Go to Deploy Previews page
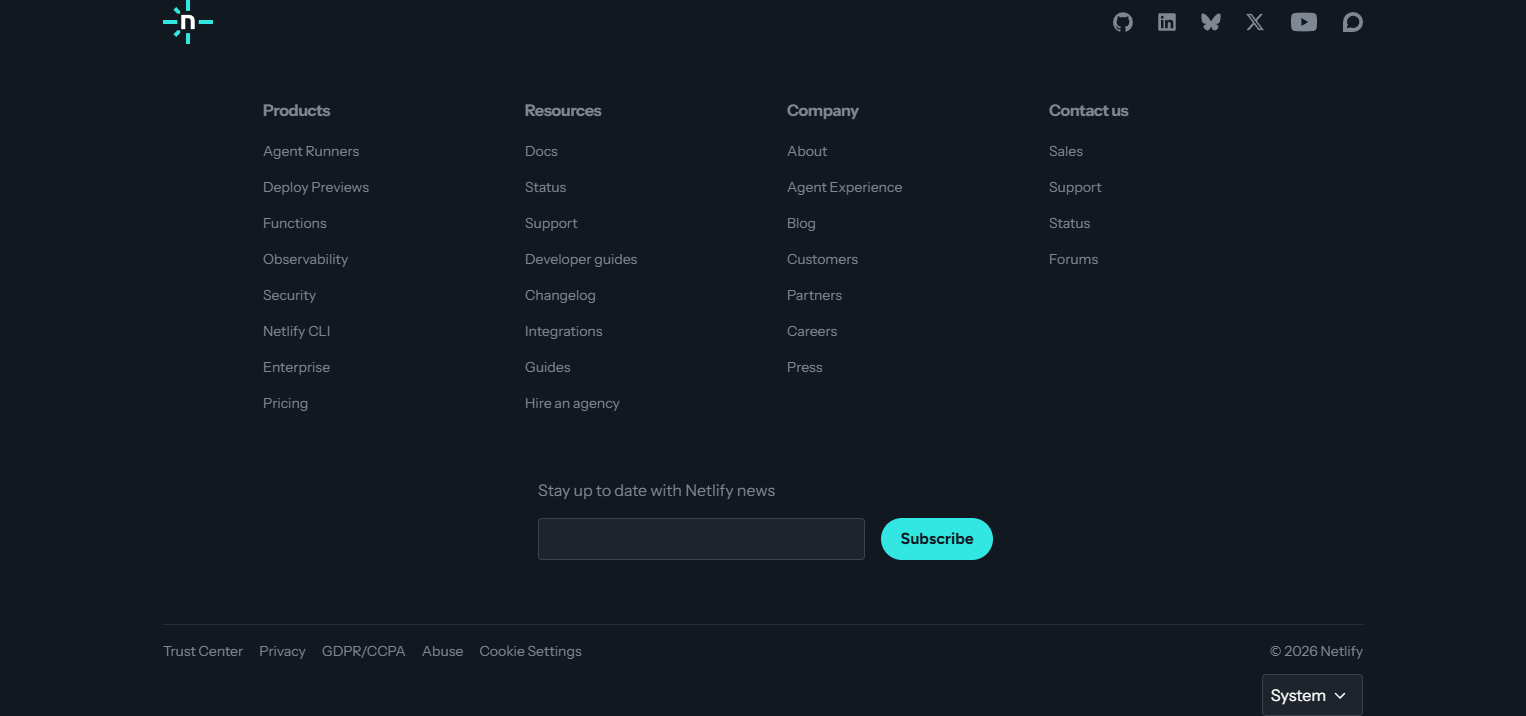Image resolution: width=1526 pixels, height=716 pixels. (x=316, y=187)
